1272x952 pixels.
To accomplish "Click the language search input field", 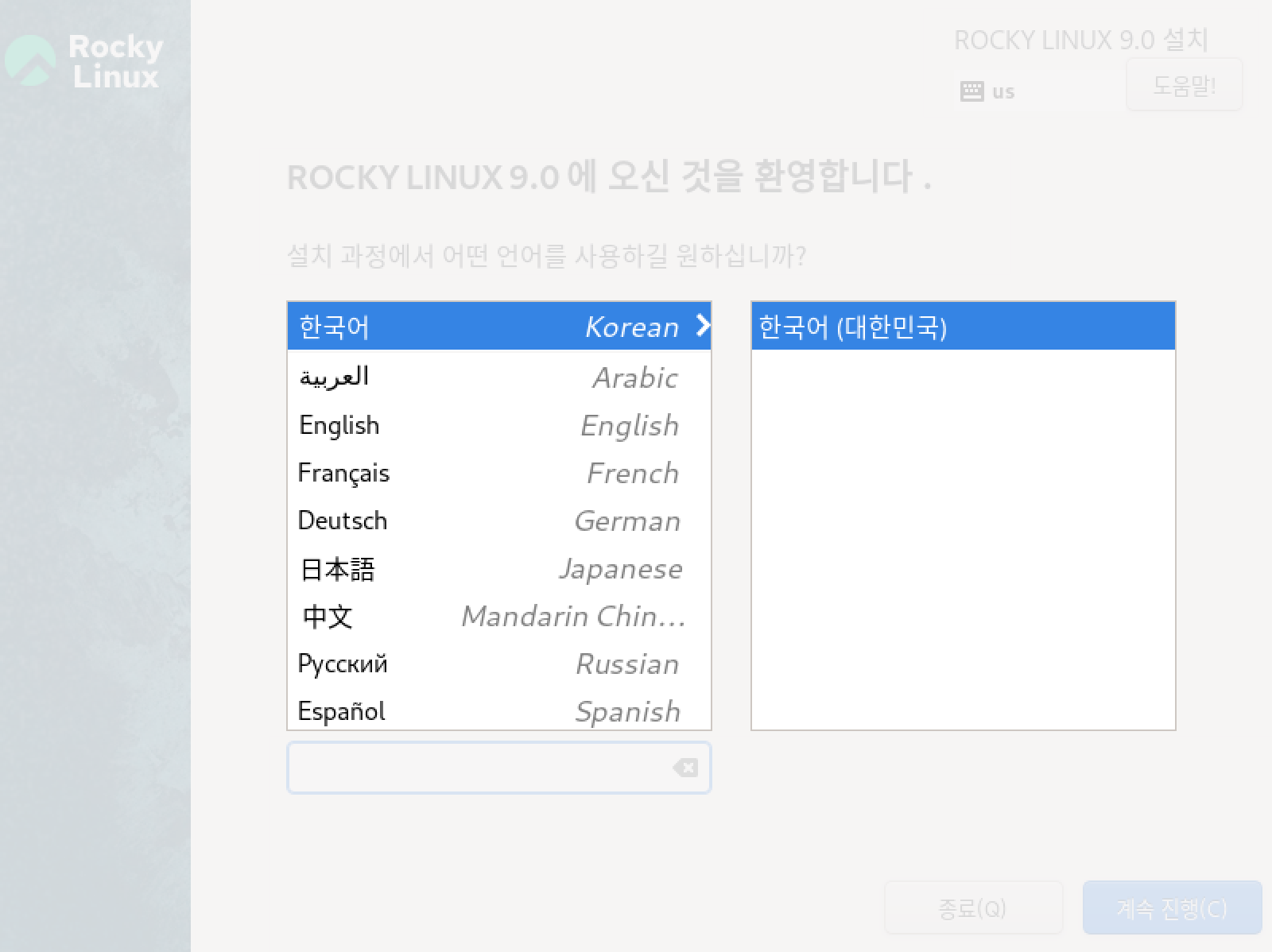I will 498,768.
